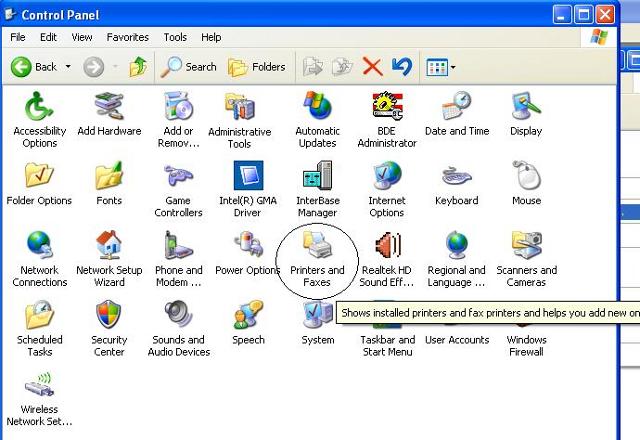Select the Date and Time icon
The width and height of the screenshot is (640, 440).
[x=456, y=106]
